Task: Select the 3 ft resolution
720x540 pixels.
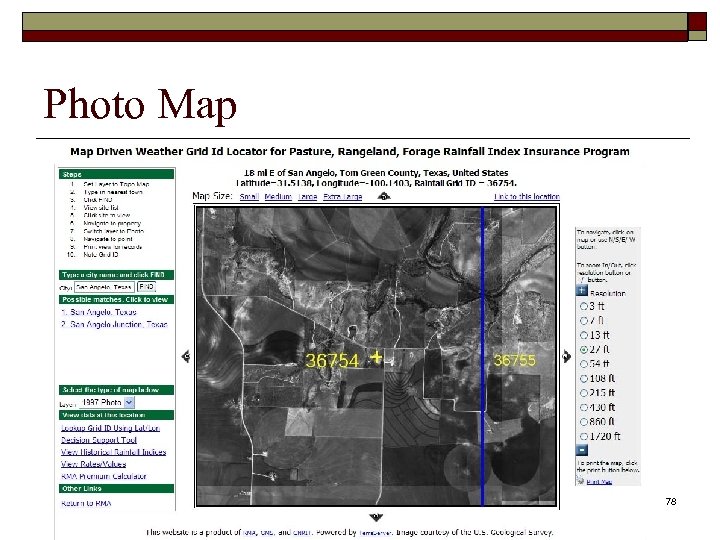Action: (584, 306)
